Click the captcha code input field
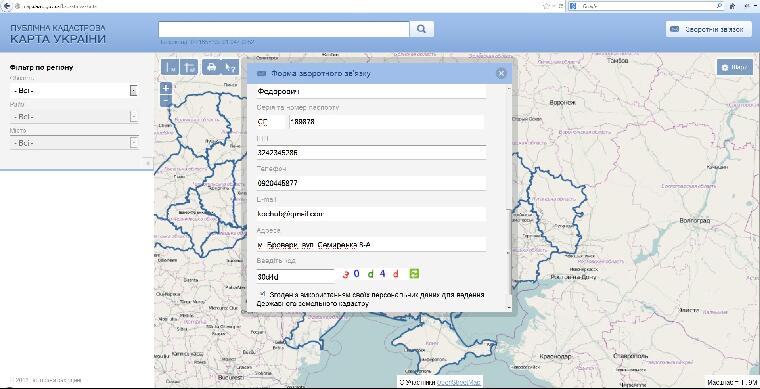Viewport: 760px width, 389px height. point(295,277)
